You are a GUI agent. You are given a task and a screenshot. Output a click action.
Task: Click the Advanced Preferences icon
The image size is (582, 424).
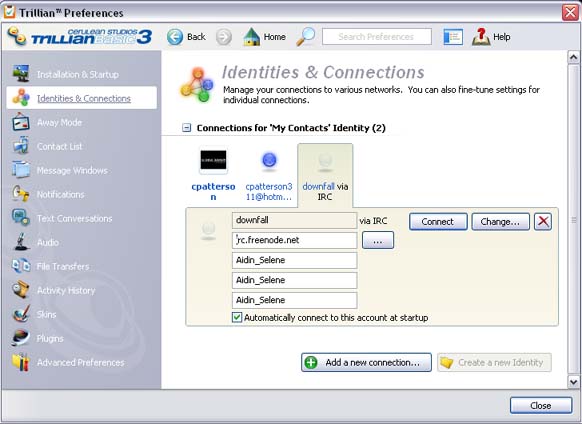tap(21, 362)
